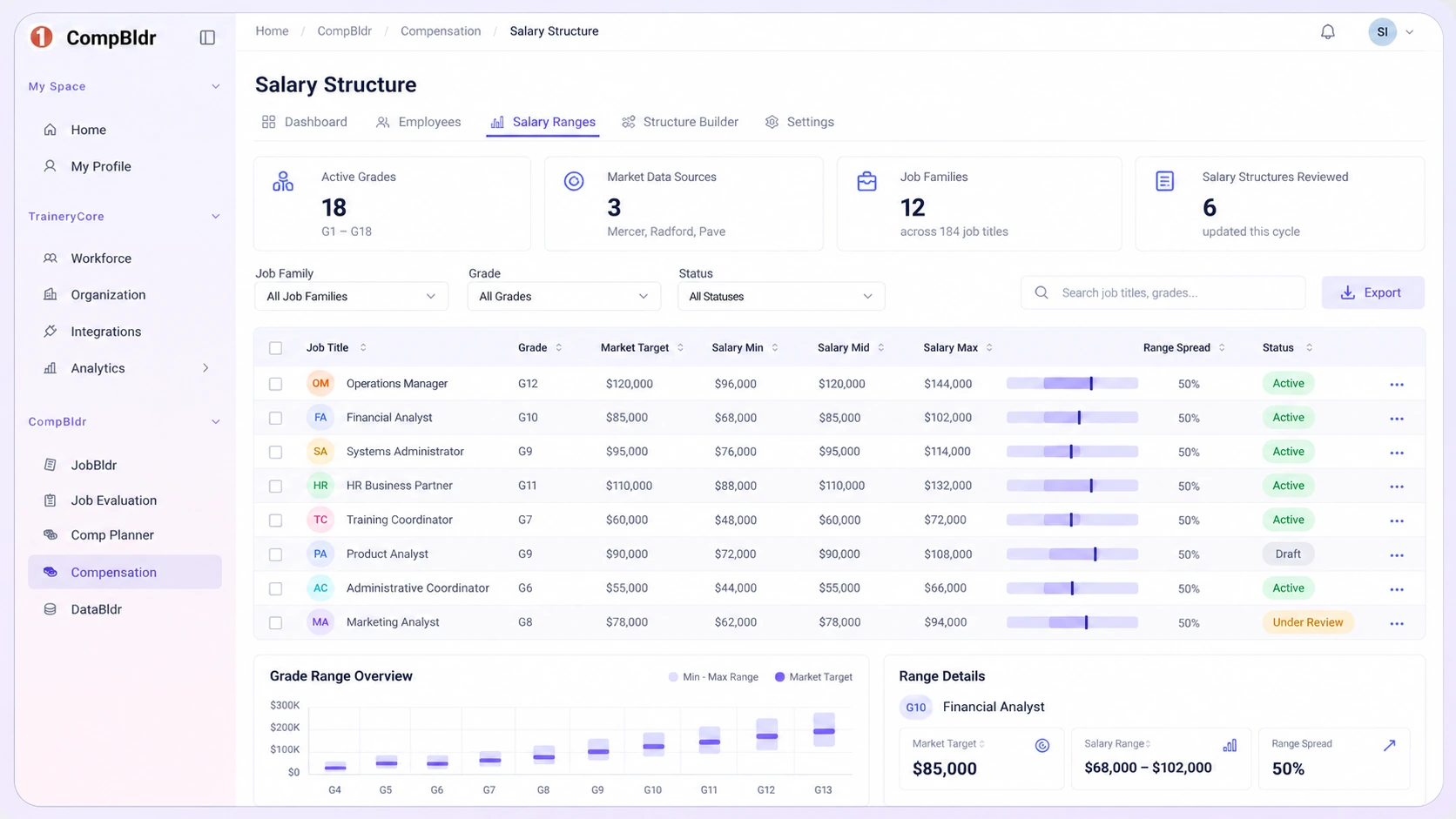The width and height of the screenshot is (1456, 819).
Task: Sort by the Job Title column arrows
Action: 363,347
